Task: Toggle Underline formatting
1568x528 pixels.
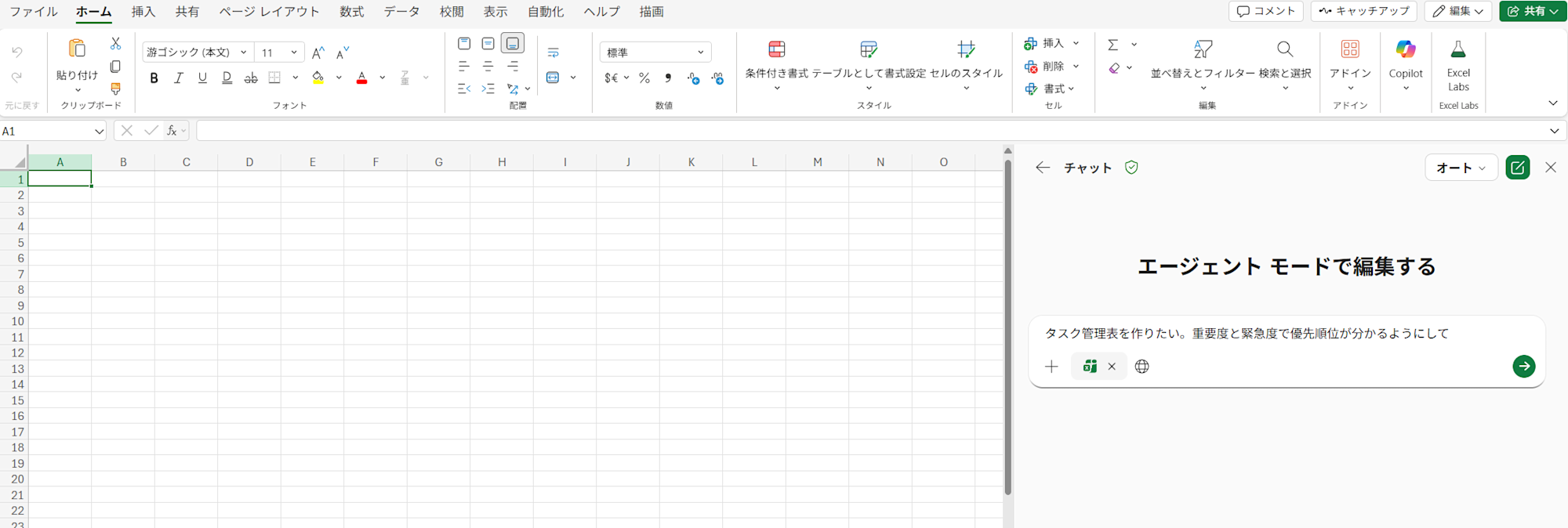Action: point(202,78)
